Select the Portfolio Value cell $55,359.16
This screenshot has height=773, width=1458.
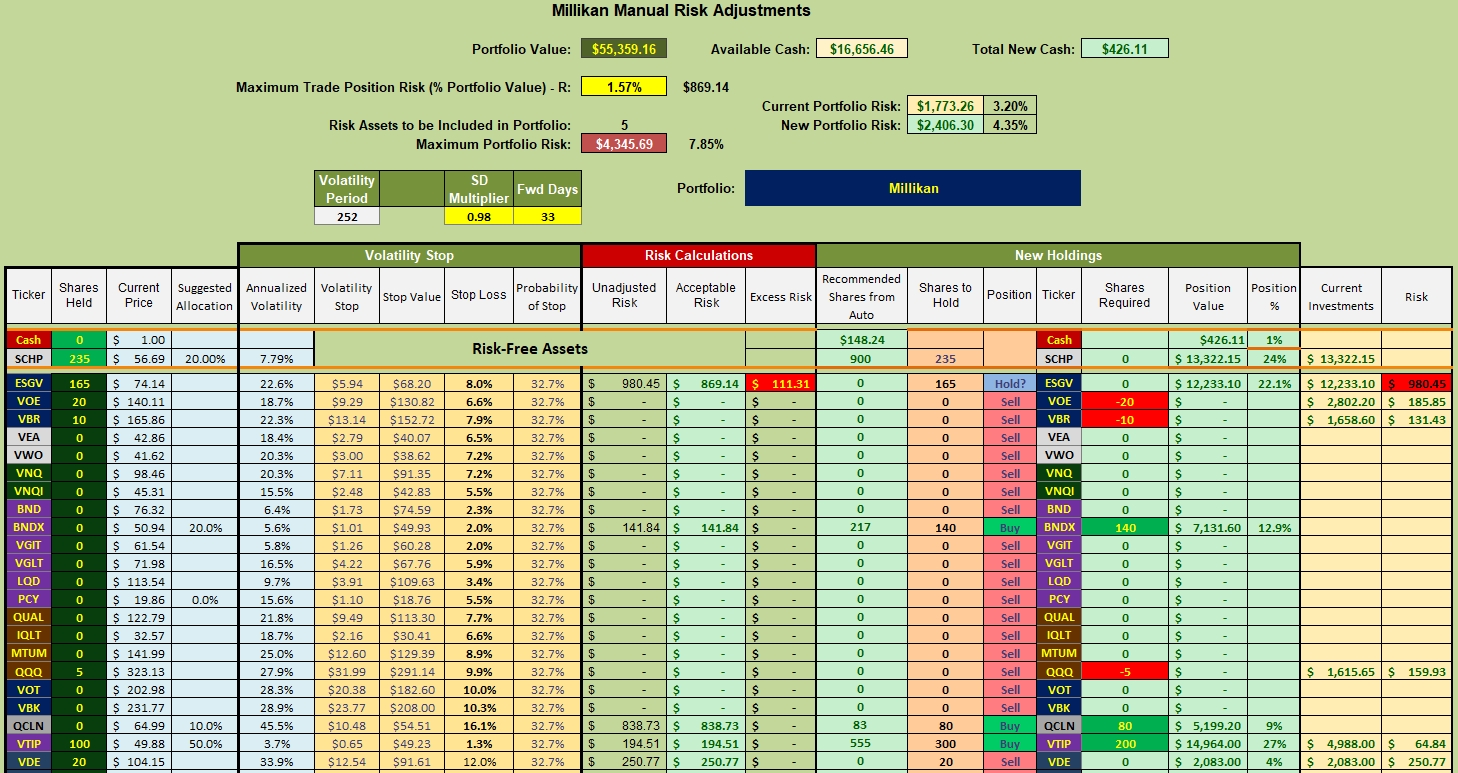[x=623, y=48]
